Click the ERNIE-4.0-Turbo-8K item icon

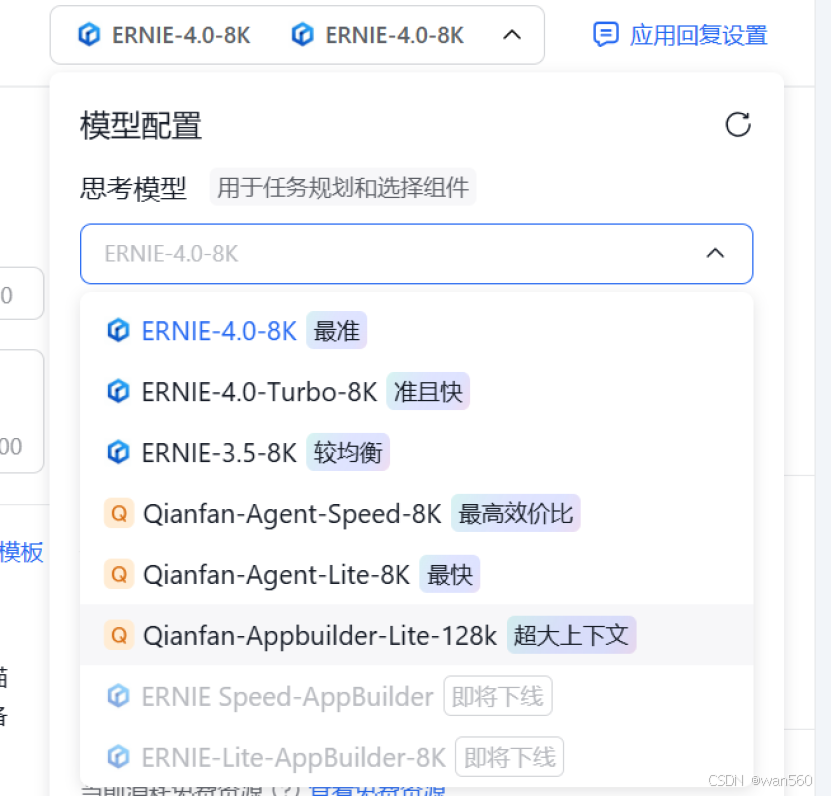point(118,392)
